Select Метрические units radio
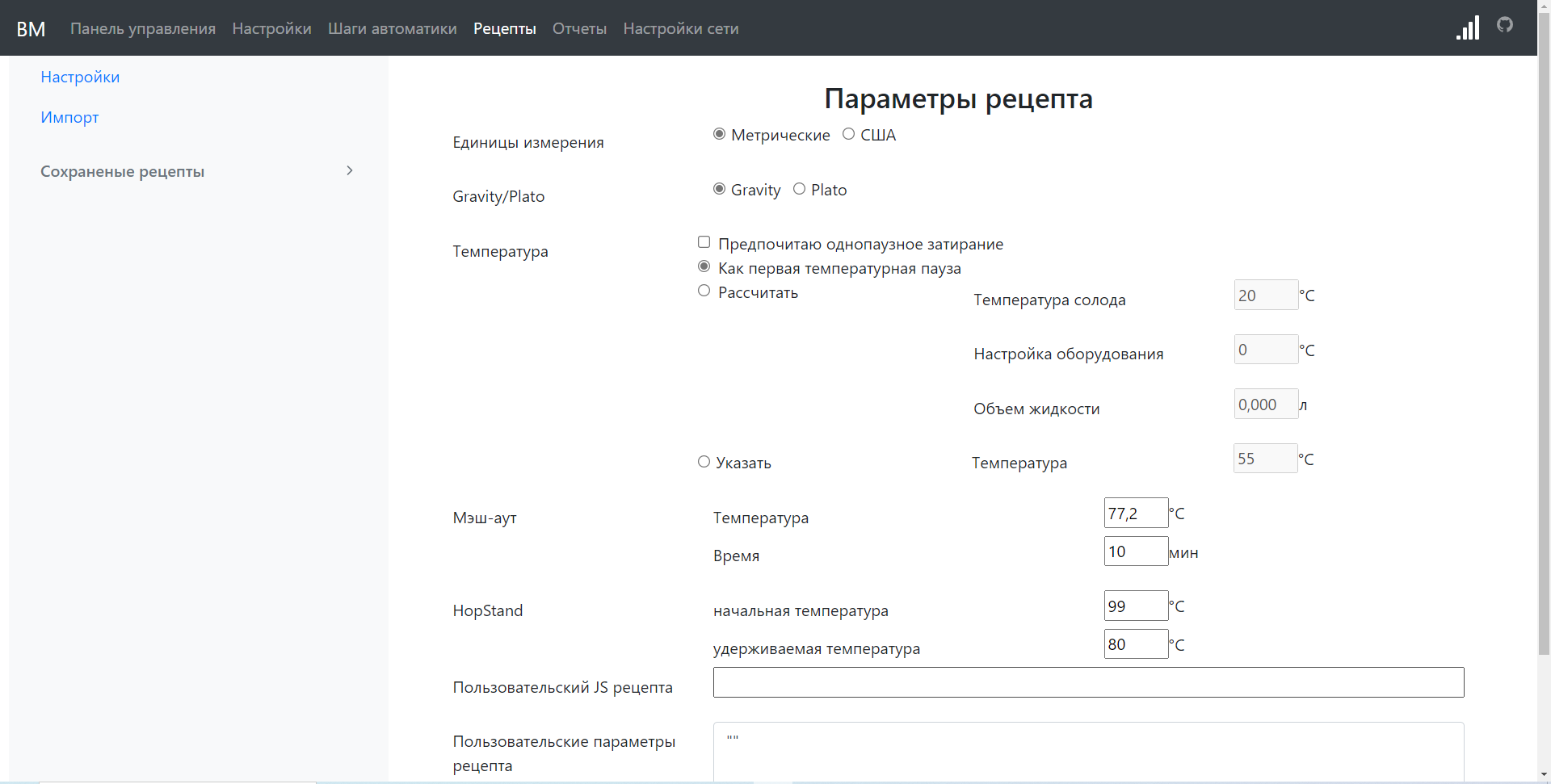1551x784 pixels. (x=719, y=134)
